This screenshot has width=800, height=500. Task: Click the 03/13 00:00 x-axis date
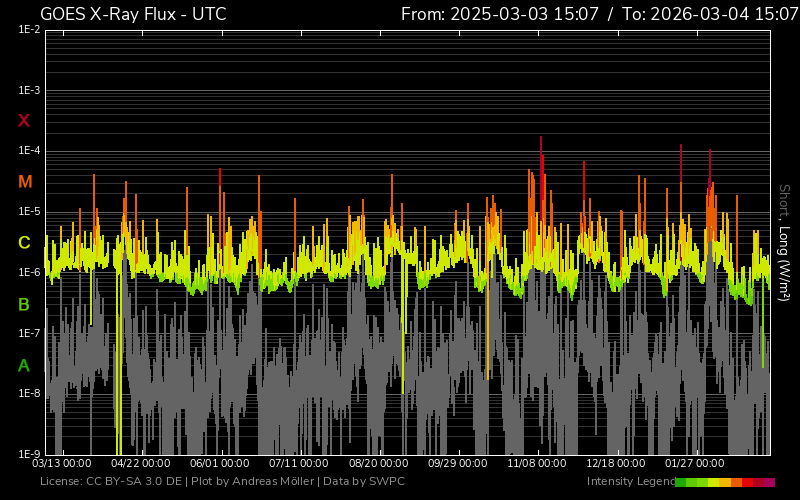[62, 464]
